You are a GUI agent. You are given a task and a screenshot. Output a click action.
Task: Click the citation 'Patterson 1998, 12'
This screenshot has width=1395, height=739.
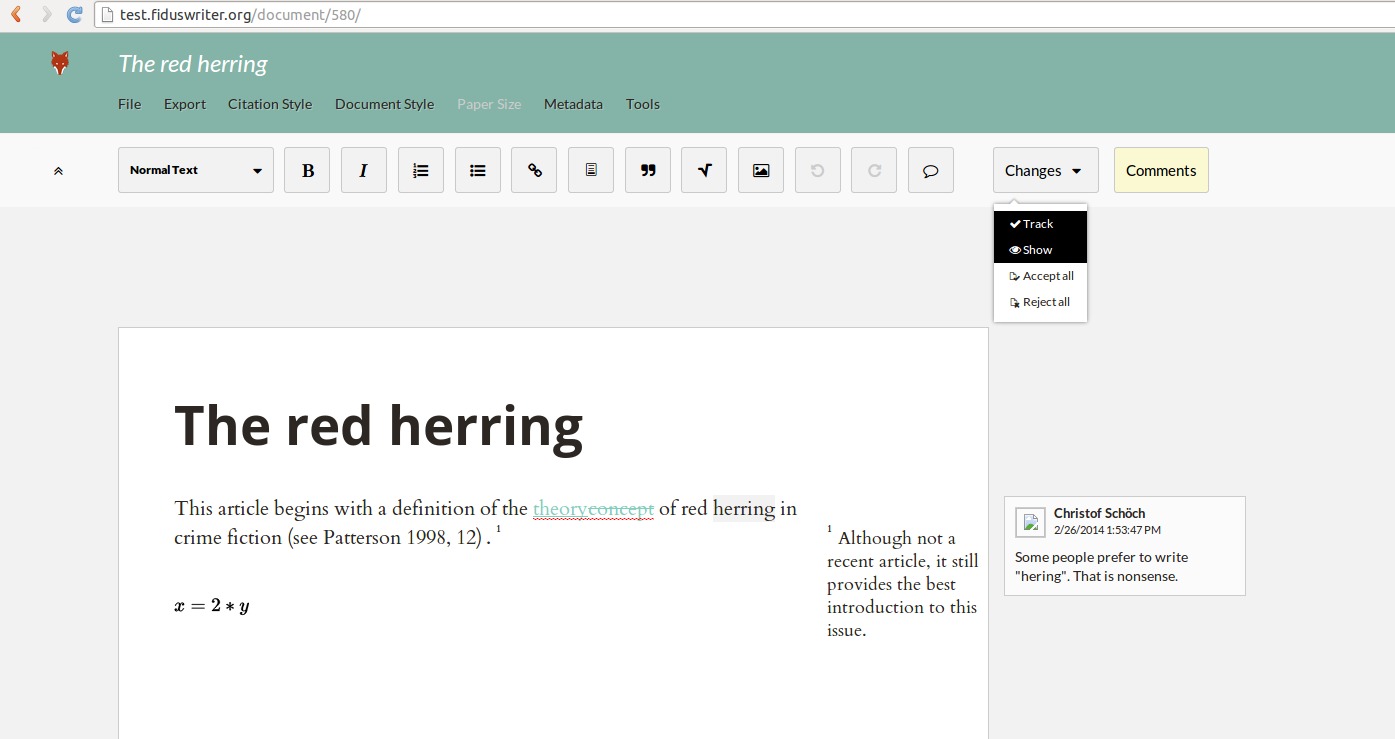[399, 538]
